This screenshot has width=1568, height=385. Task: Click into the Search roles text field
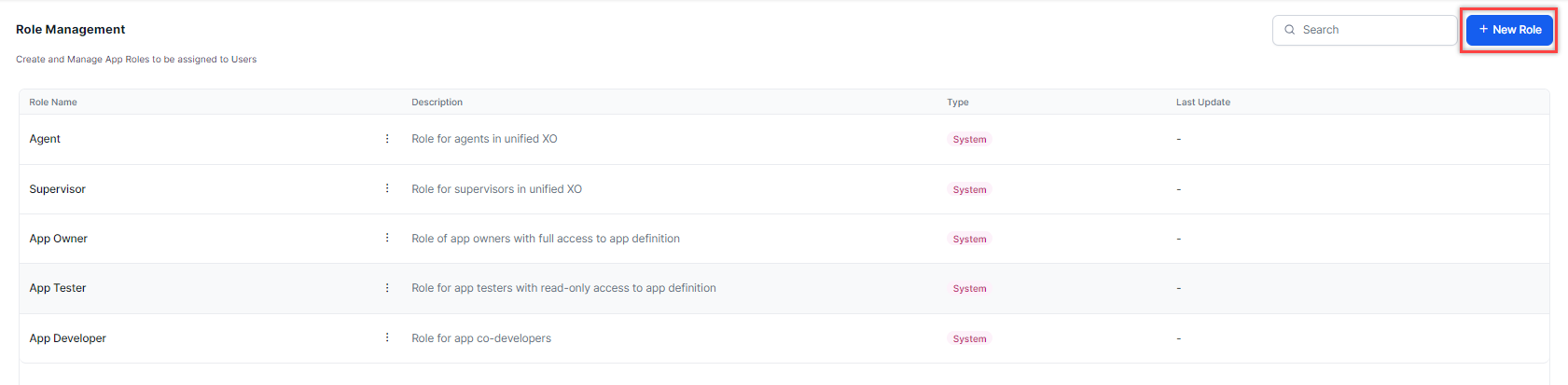click(1371, 30)
